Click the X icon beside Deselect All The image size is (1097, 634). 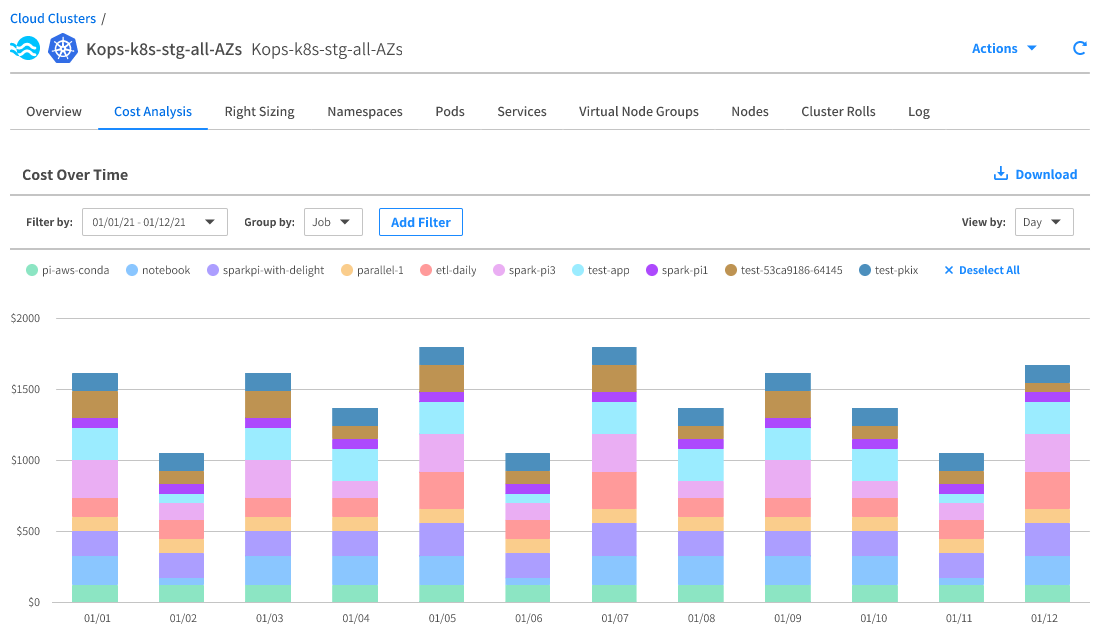click(x=949, y=270)
